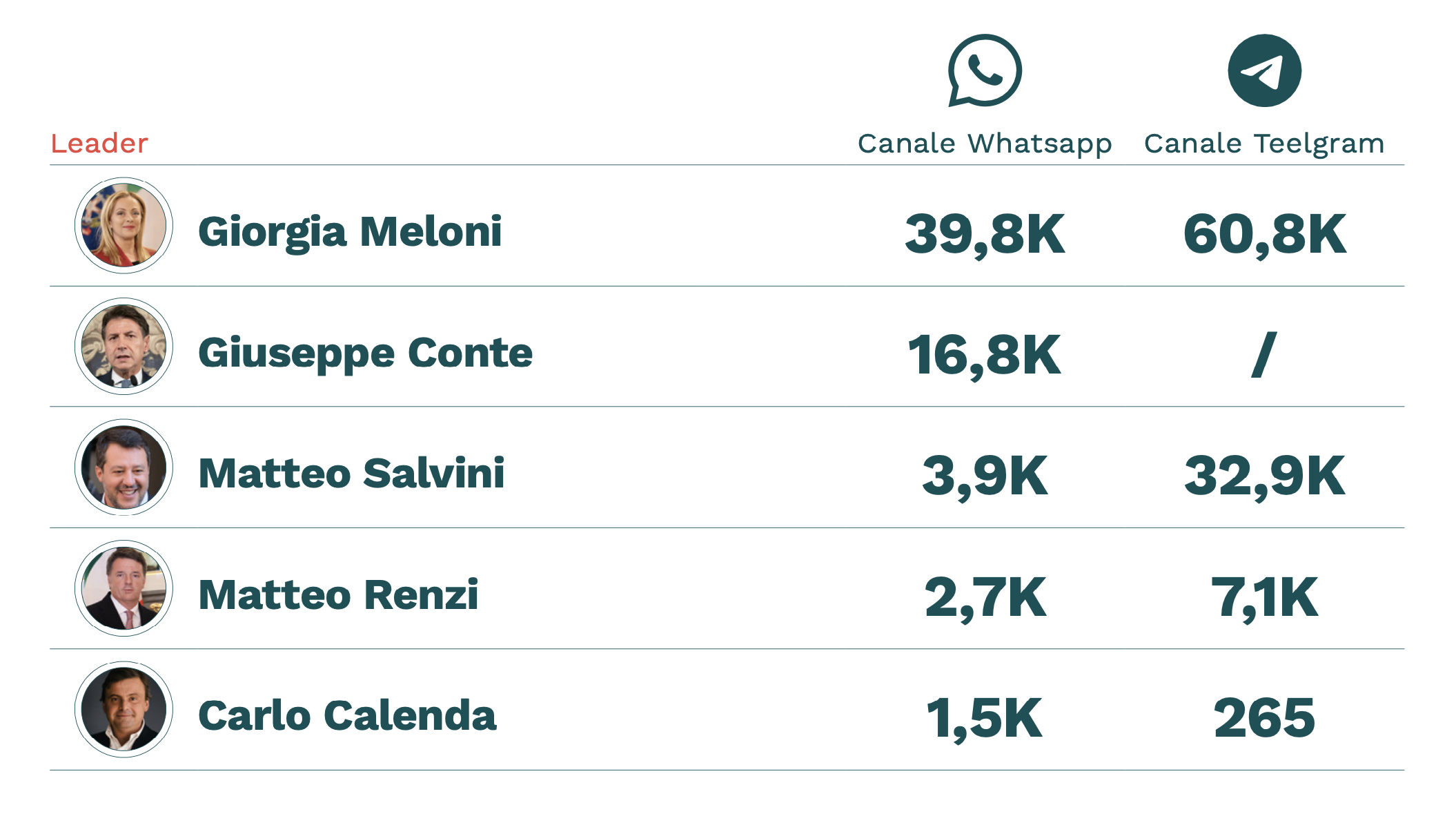
Task: Click the Carlo Calenda name label
Action: (347, 716)
